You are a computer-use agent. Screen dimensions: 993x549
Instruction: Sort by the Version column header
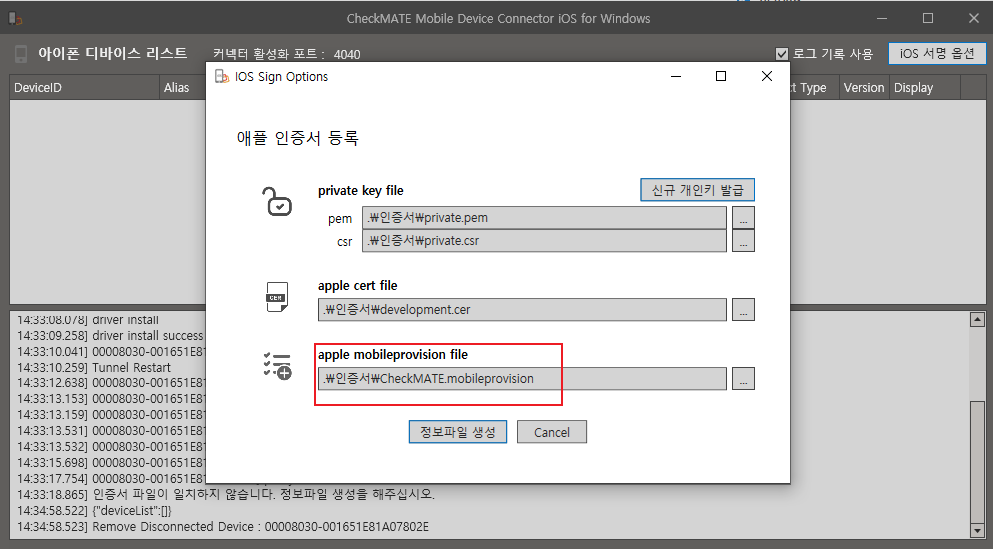click(864, 88)
